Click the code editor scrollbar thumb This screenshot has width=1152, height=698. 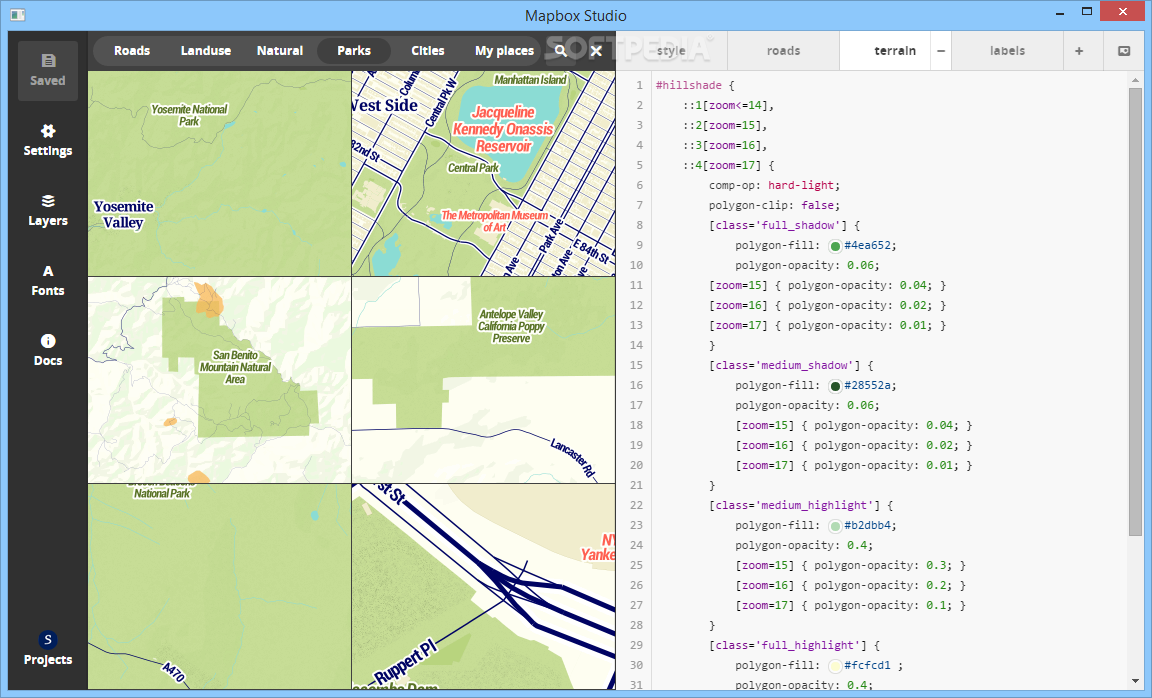[1135, 312]
